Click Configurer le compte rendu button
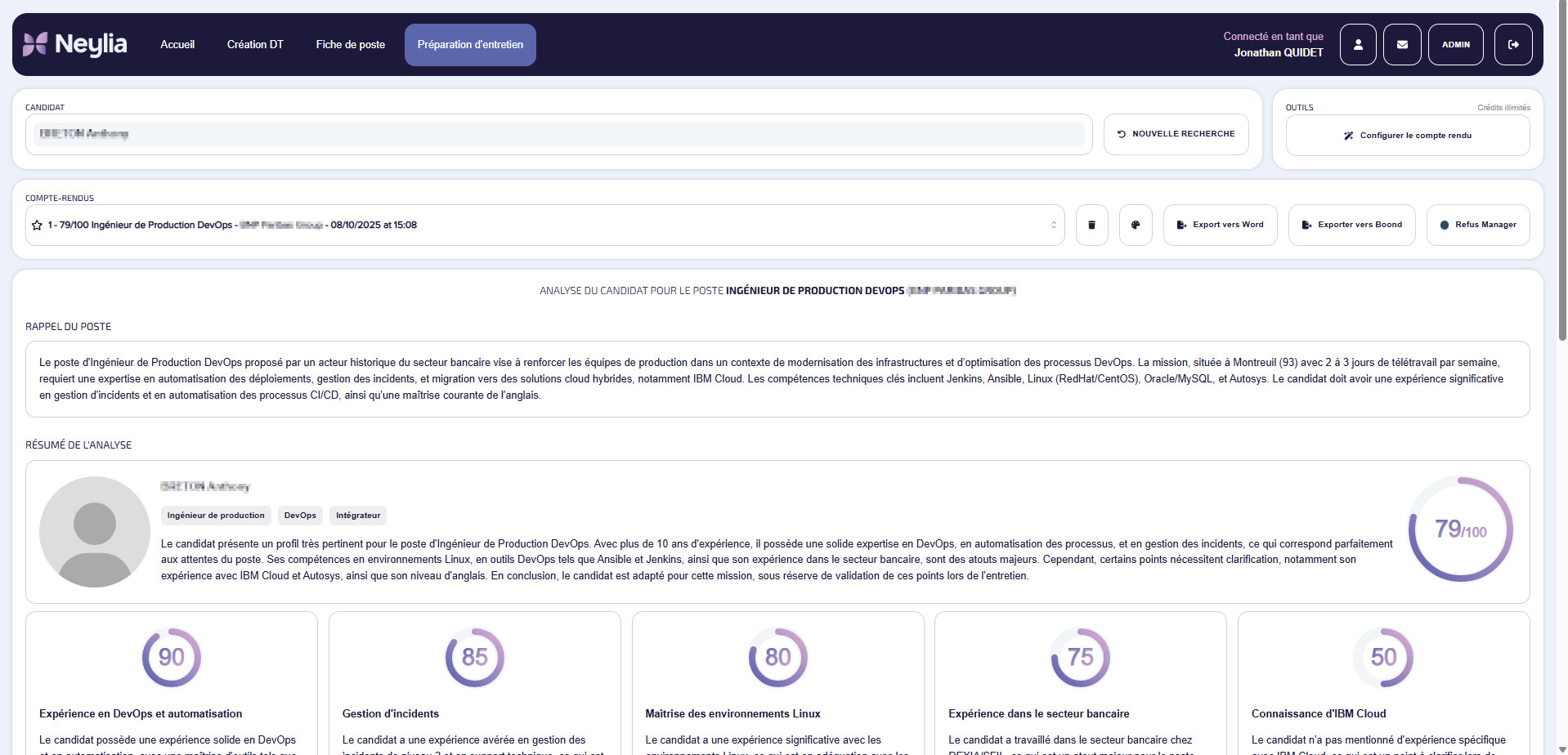1568x755 pixels. pyautogui.click(x=1407, y=136)
